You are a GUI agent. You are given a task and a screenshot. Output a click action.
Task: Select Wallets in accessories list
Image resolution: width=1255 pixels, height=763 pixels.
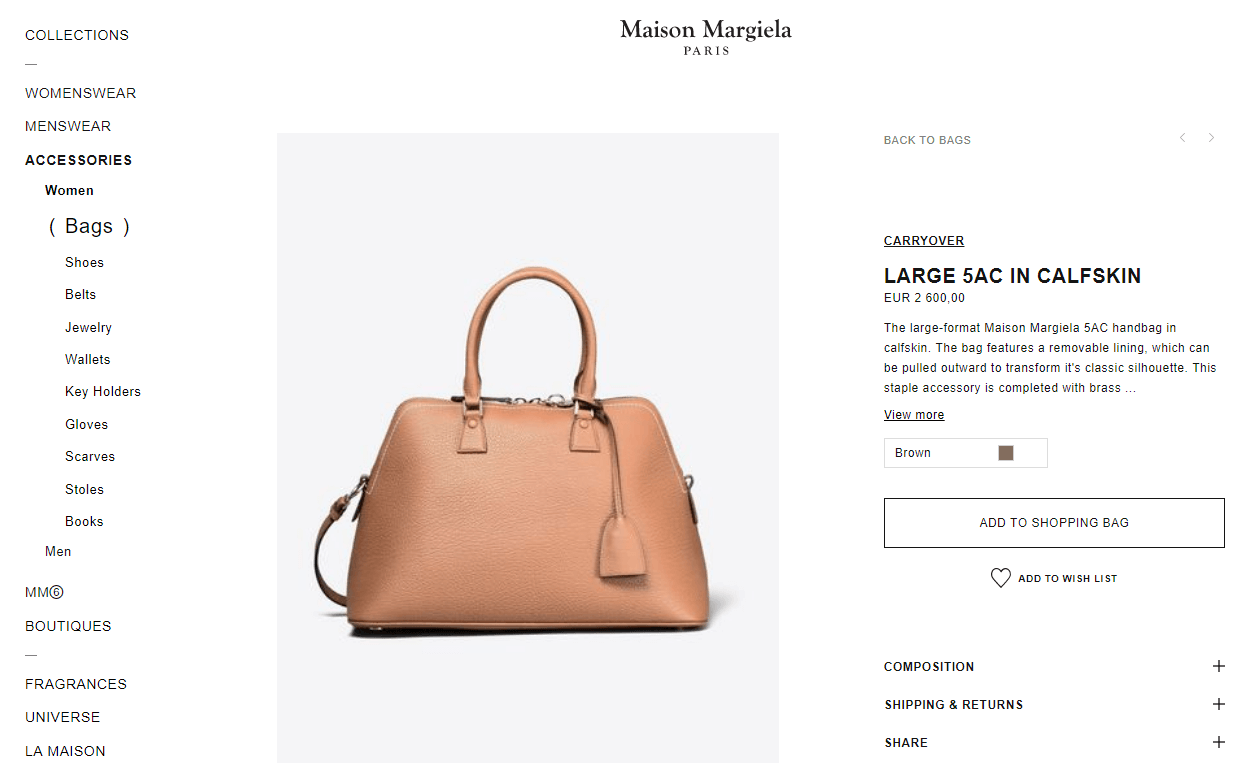coord(88,359)
